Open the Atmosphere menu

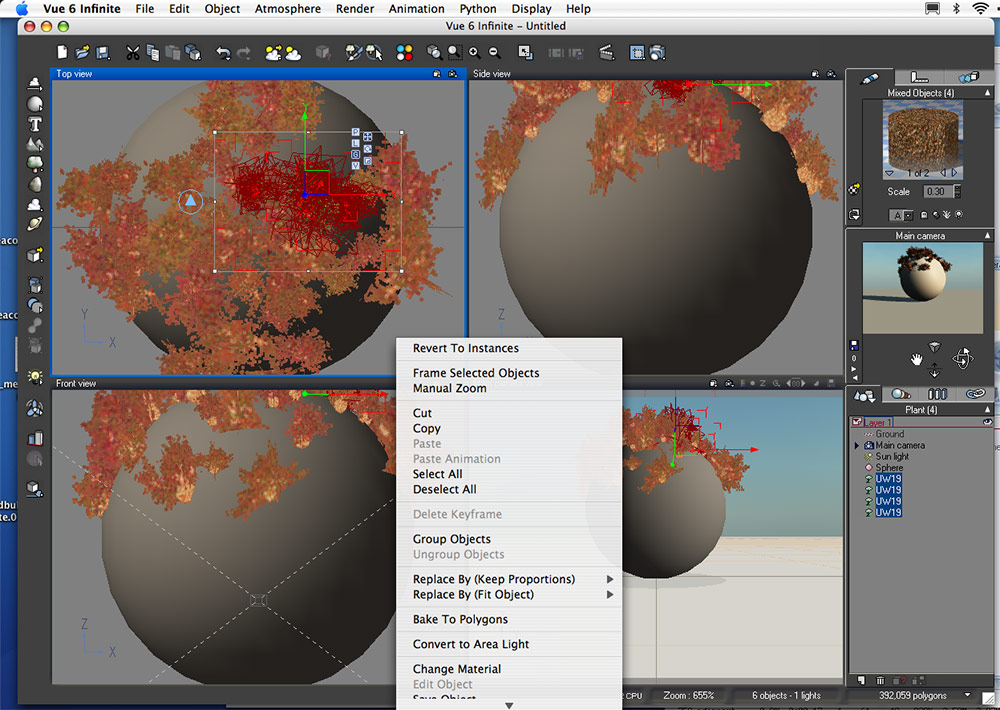point(288,9)
